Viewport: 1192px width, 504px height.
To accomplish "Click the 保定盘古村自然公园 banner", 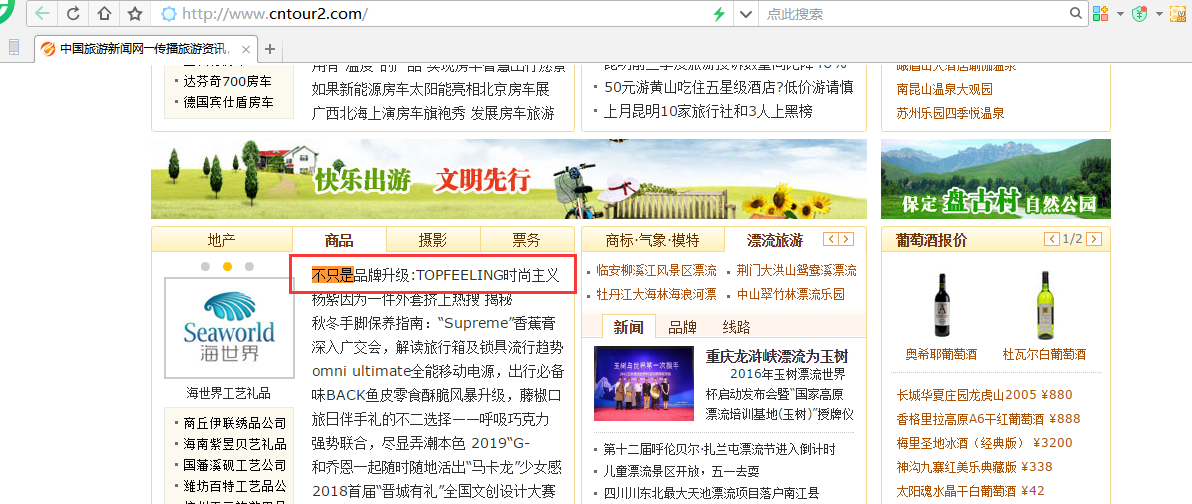I will click(996, 179).
